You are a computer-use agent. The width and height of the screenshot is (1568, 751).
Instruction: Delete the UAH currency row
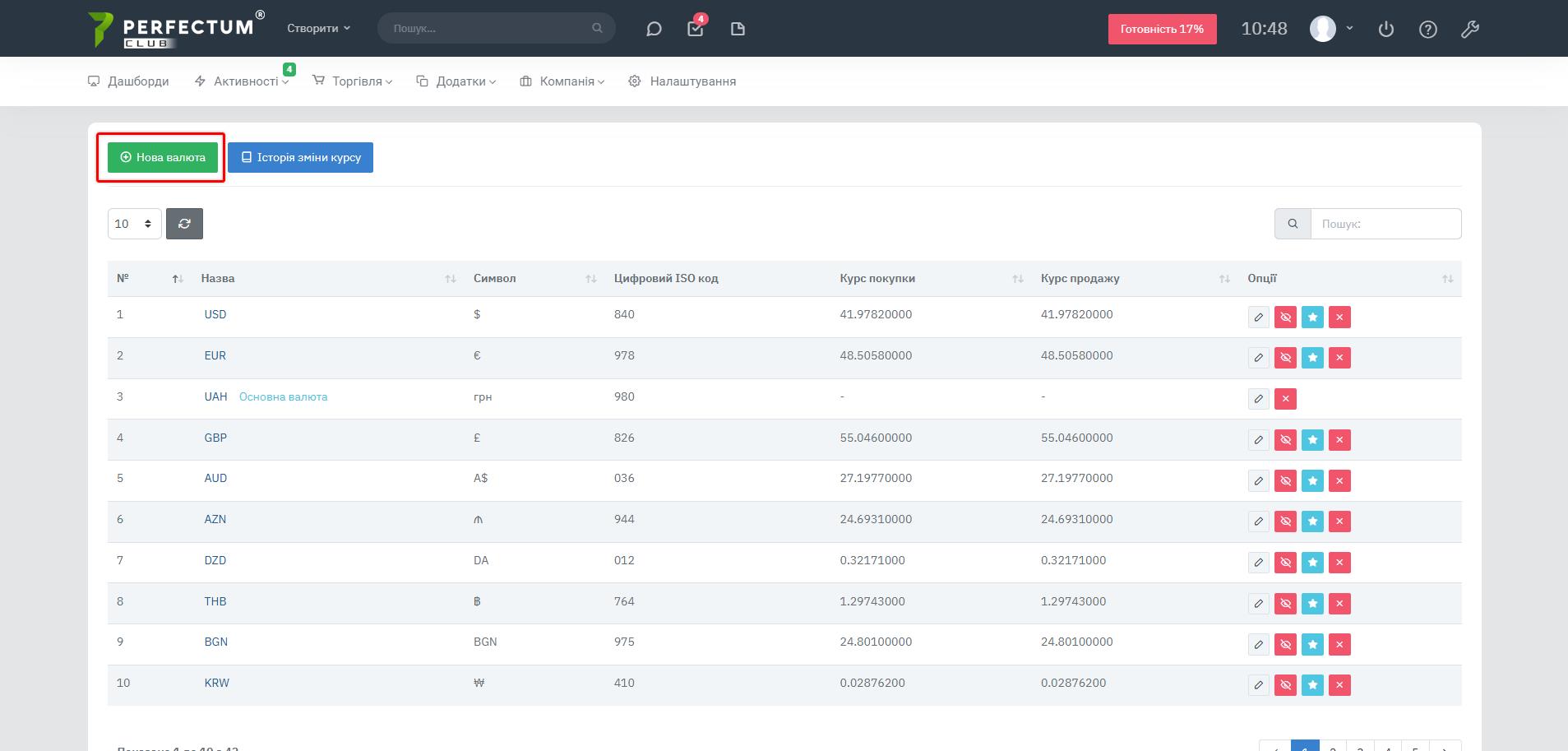click(1285, 399)
